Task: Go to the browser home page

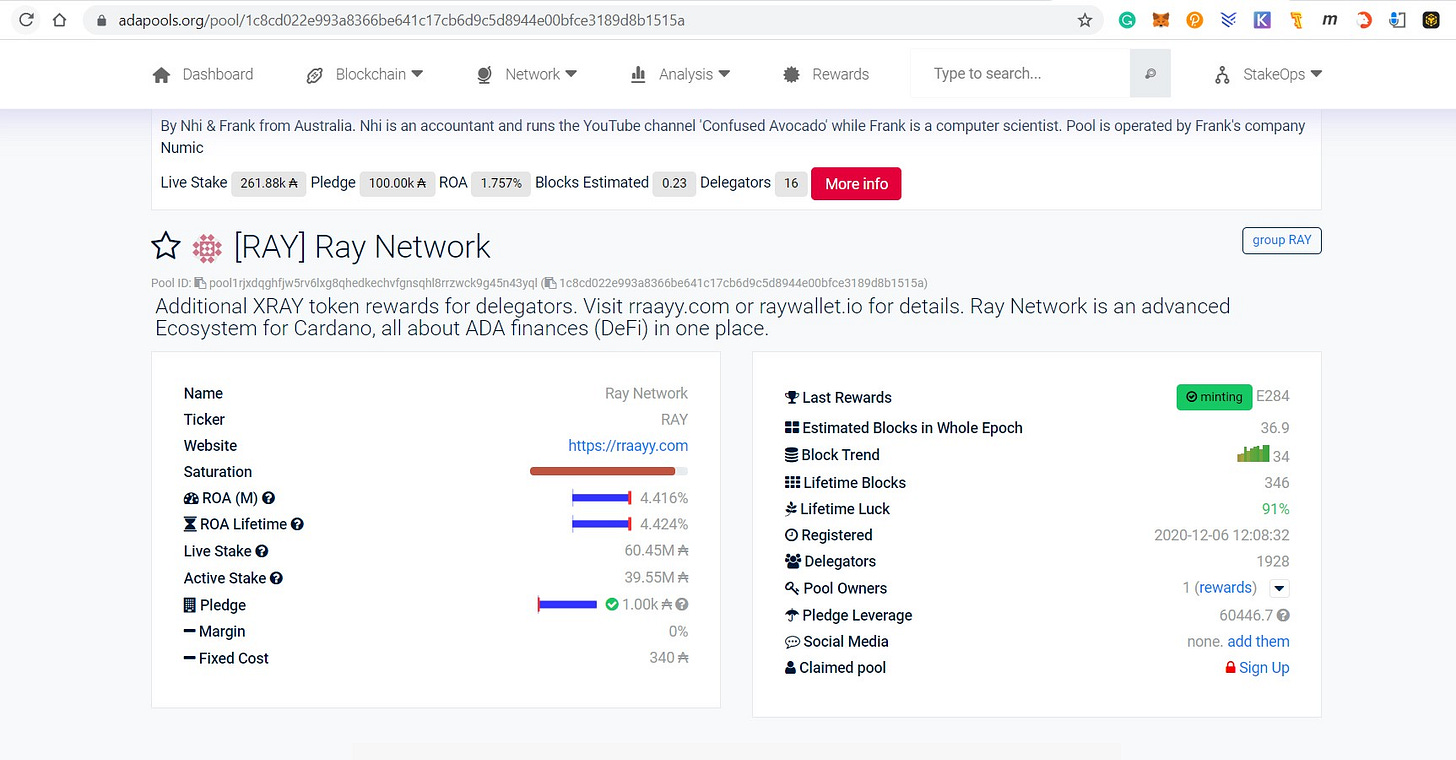Action: pyautogui.click(x=59, y=20)
